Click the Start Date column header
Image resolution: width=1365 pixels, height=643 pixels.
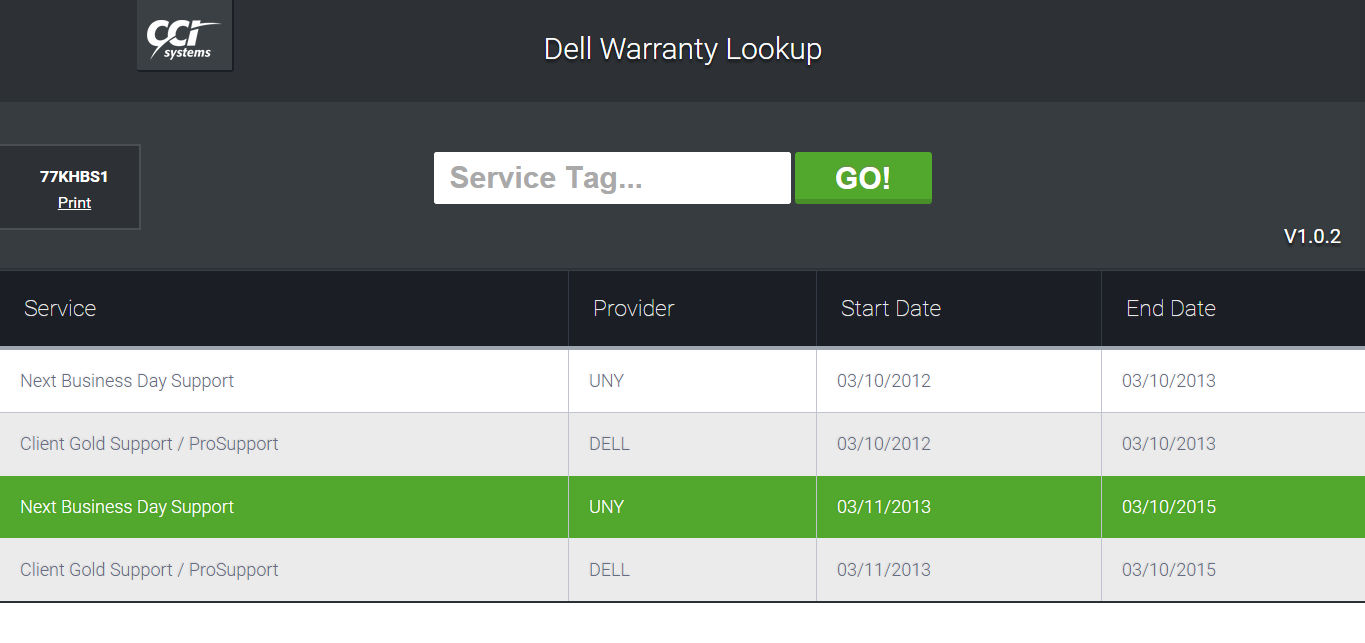tap(890, 308)
